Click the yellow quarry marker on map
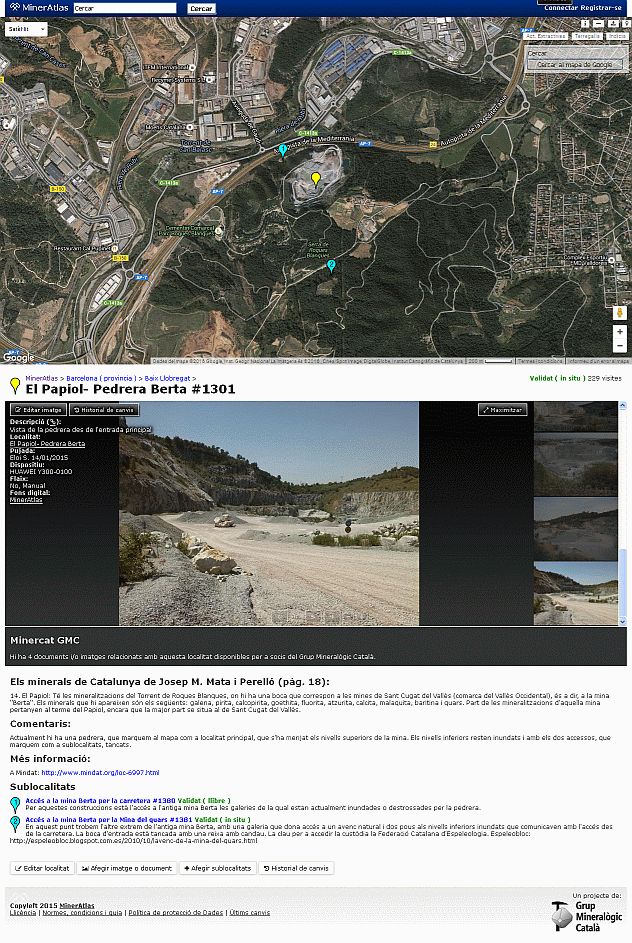Screen dimensions: 632x943 click(x=316, y=178)
